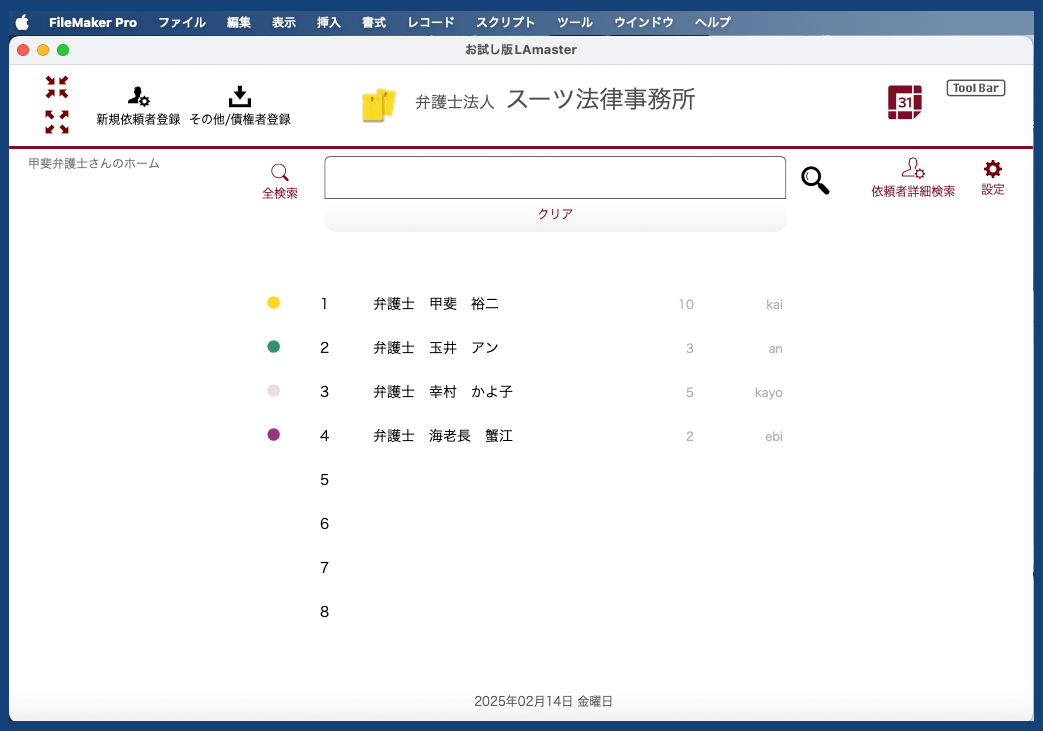Open the スクリプト menu
The height and width of the screenshot is (731, 1043).
click(x=505, y=22)
